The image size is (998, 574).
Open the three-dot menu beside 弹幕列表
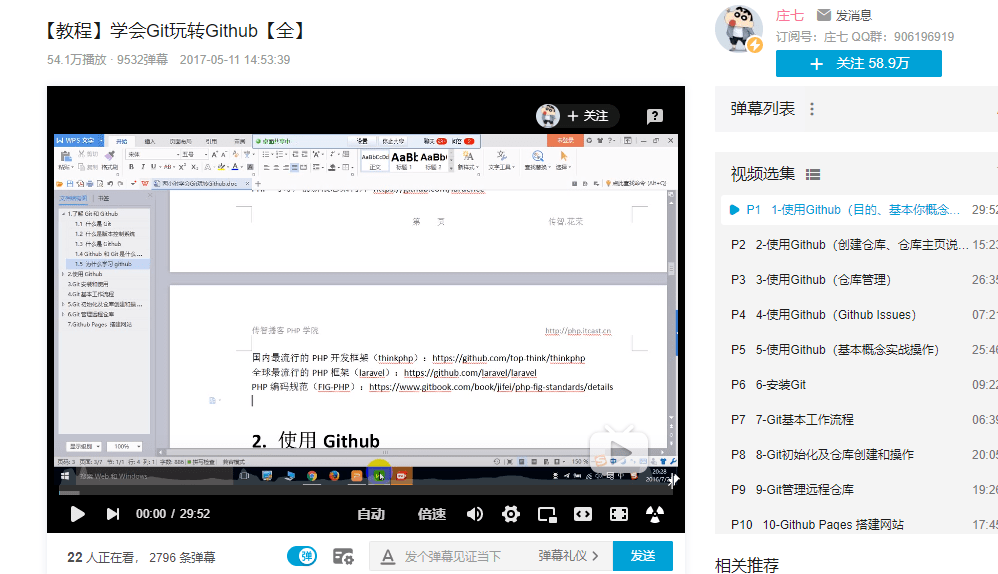point(812,109)
